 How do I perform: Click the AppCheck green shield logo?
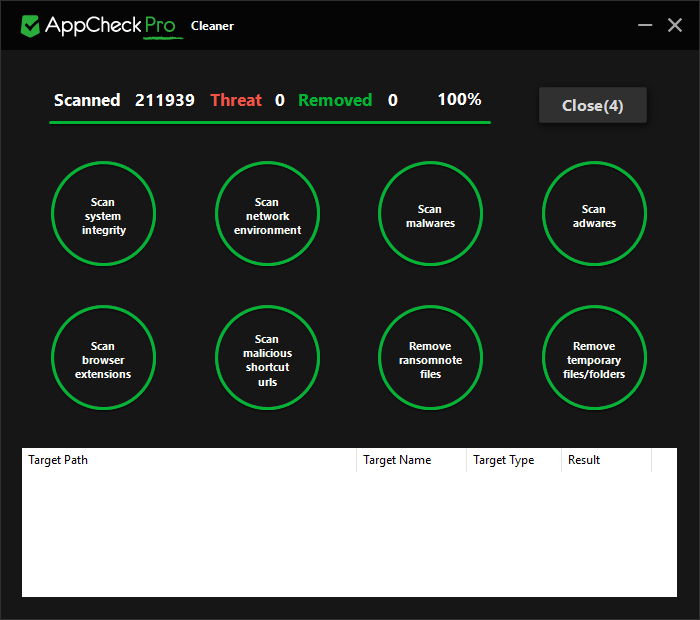point(31,25)
